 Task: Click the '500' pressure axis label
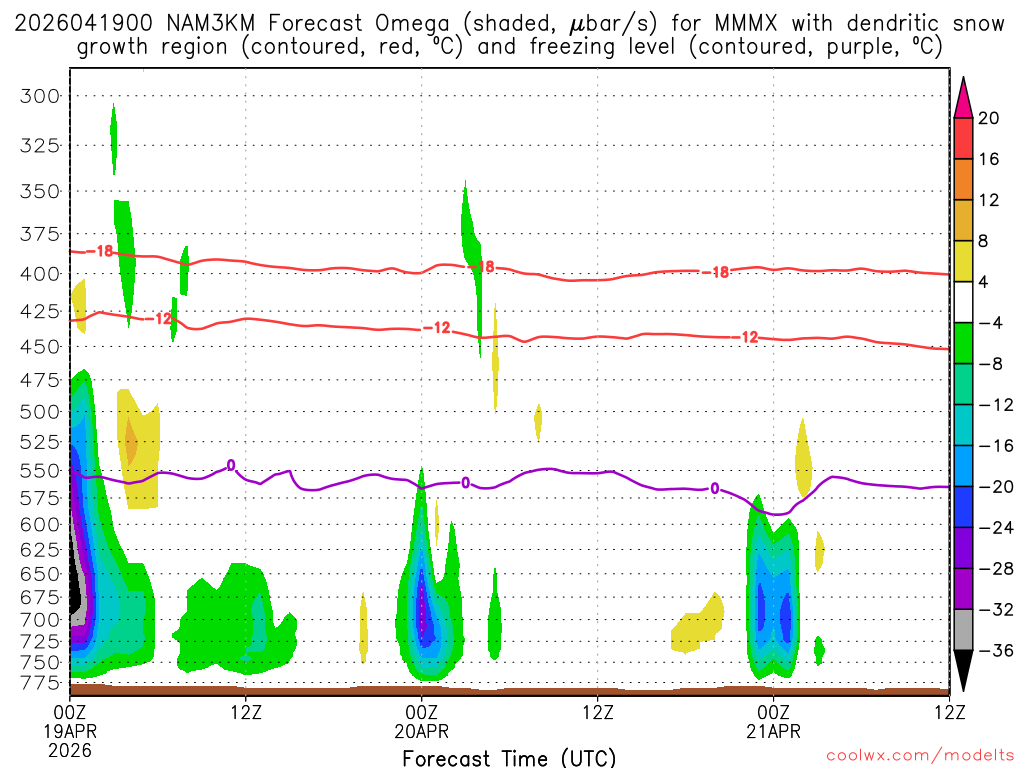coord(40,412)
